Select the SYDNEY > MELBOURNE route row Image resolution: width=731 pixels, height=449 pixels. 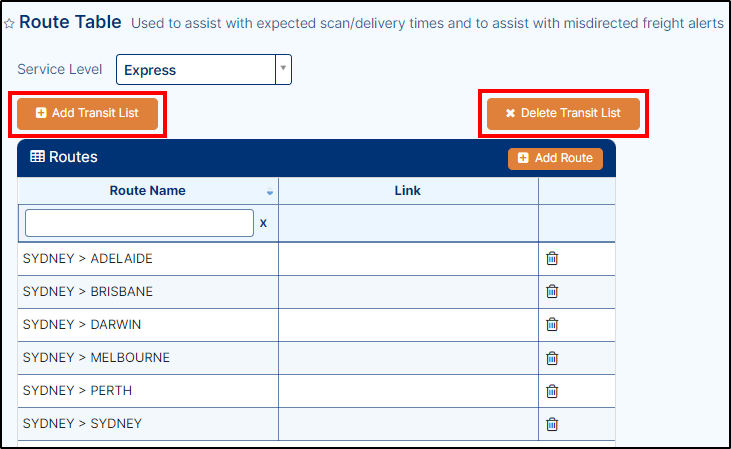pyautogui.click(x=316, y=358)
